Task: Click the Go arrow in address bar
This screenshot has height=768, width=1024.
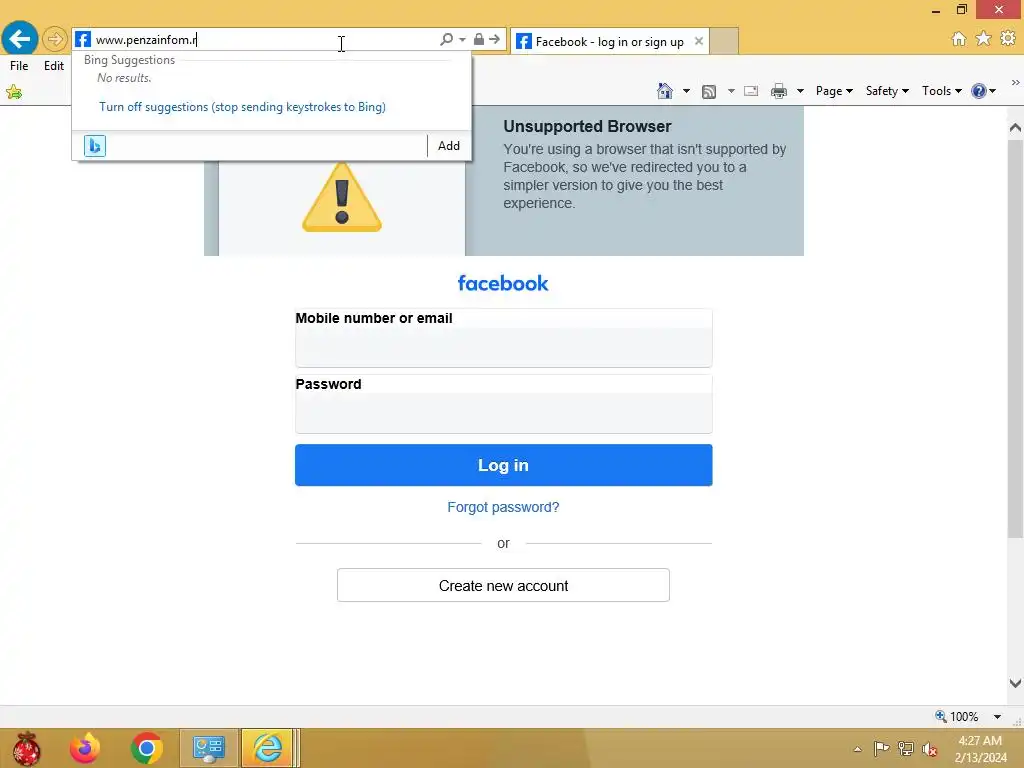Action: [495, 39]
